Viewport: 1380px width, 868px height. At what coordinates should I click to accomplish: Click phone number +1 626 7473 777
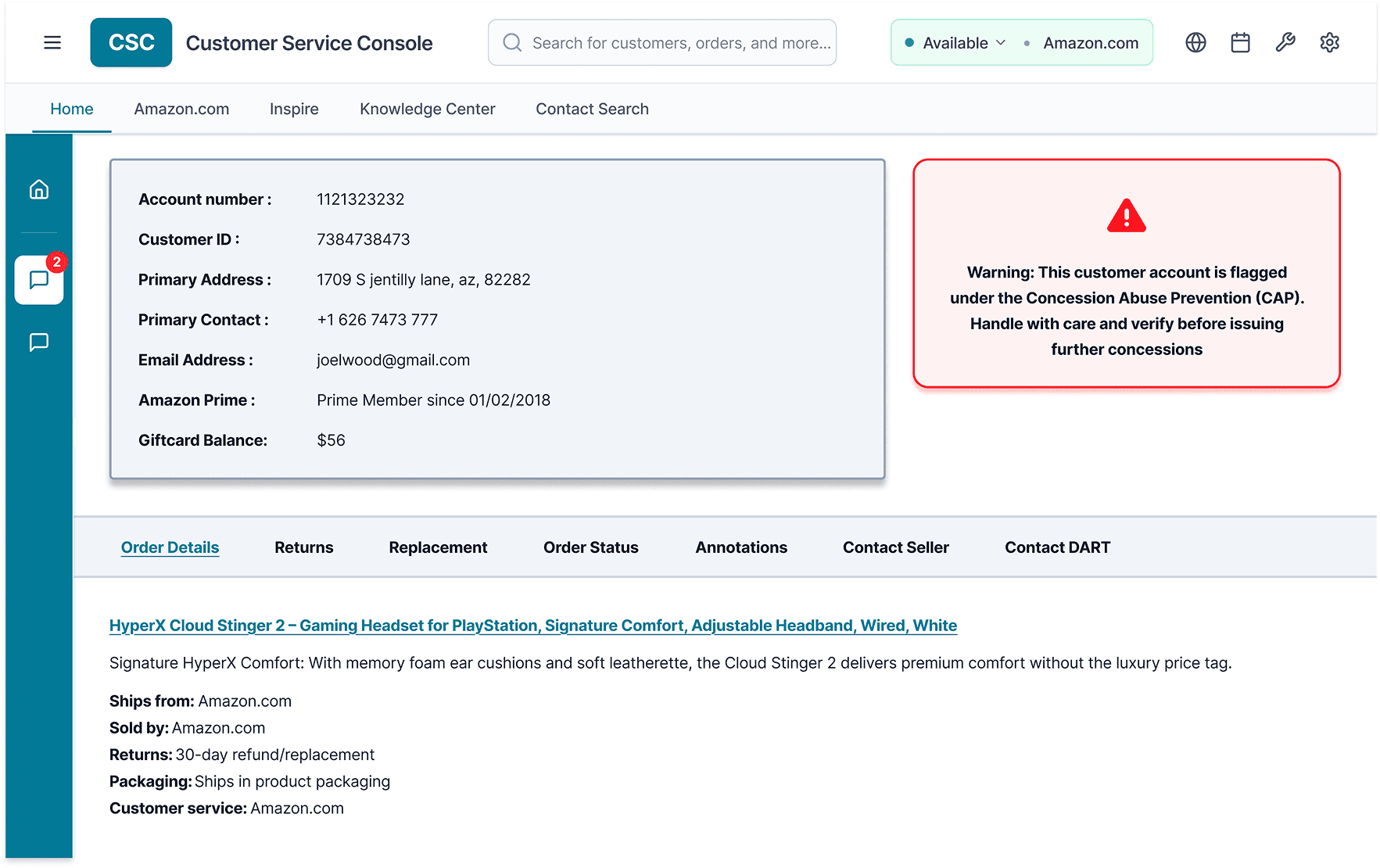378,320
